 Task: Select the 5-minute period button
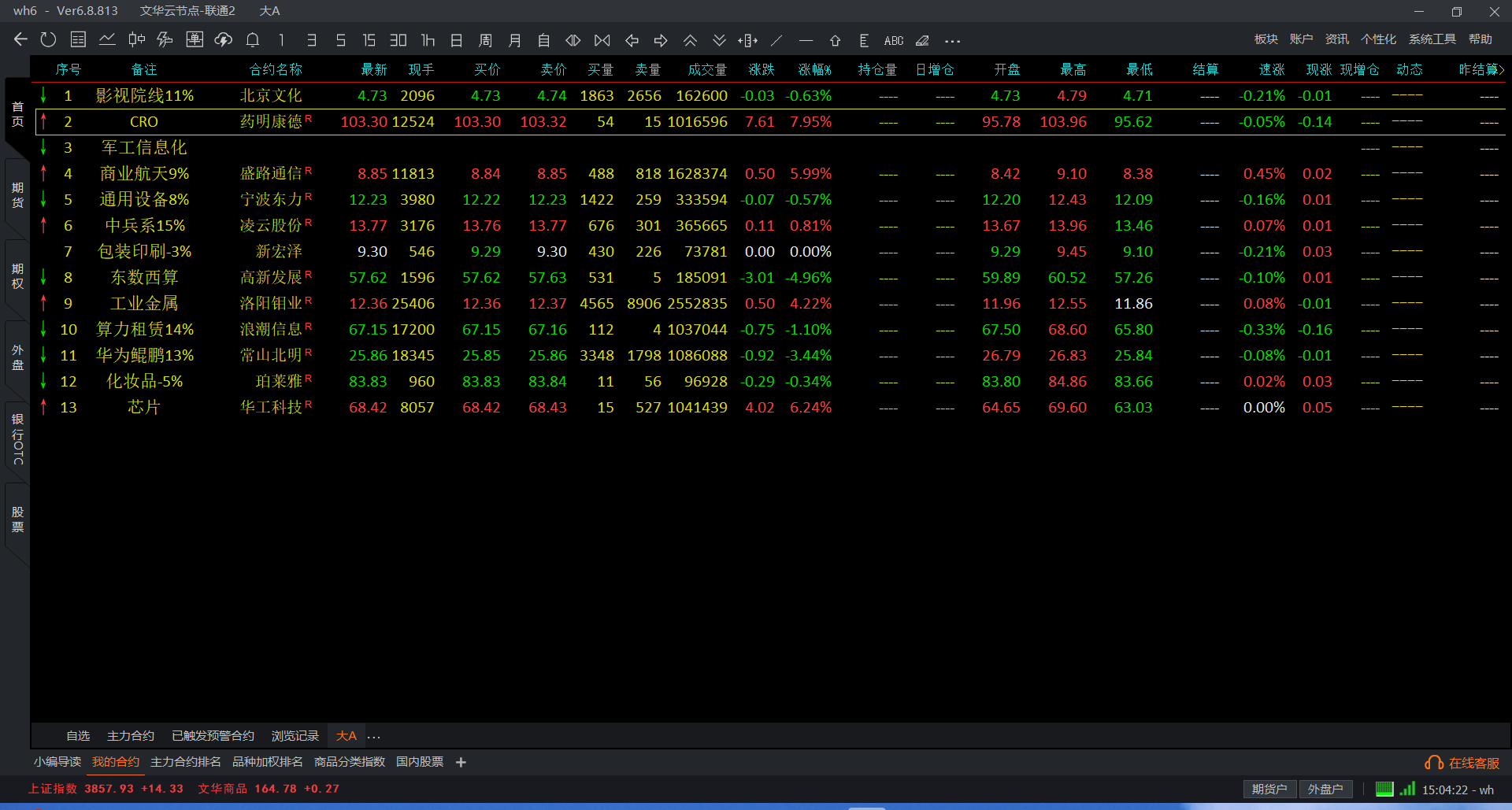pyautogui.click(x=340, y=40)
